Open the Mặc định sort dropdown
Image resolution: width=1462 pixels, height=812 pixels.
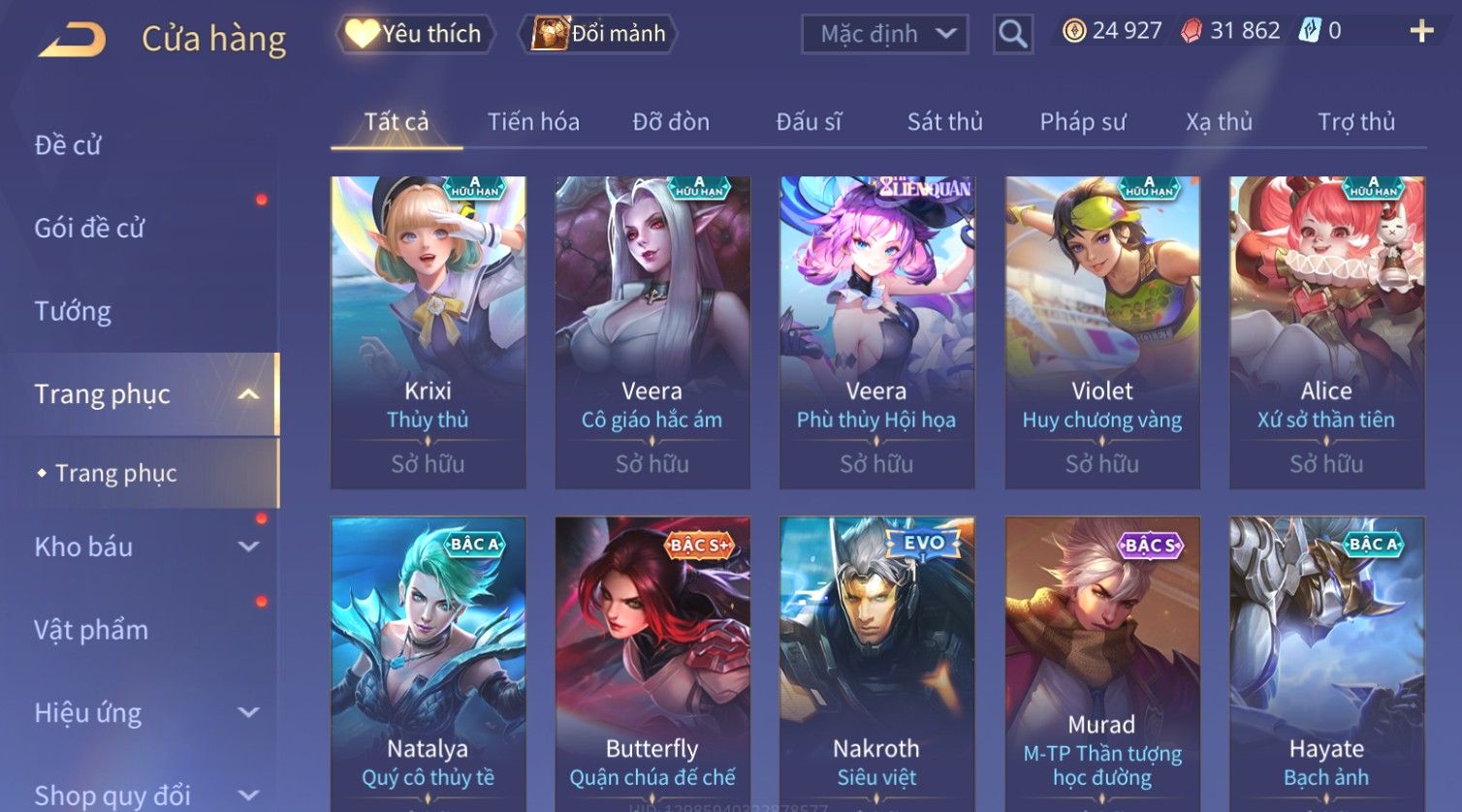[x=885, y=34]
